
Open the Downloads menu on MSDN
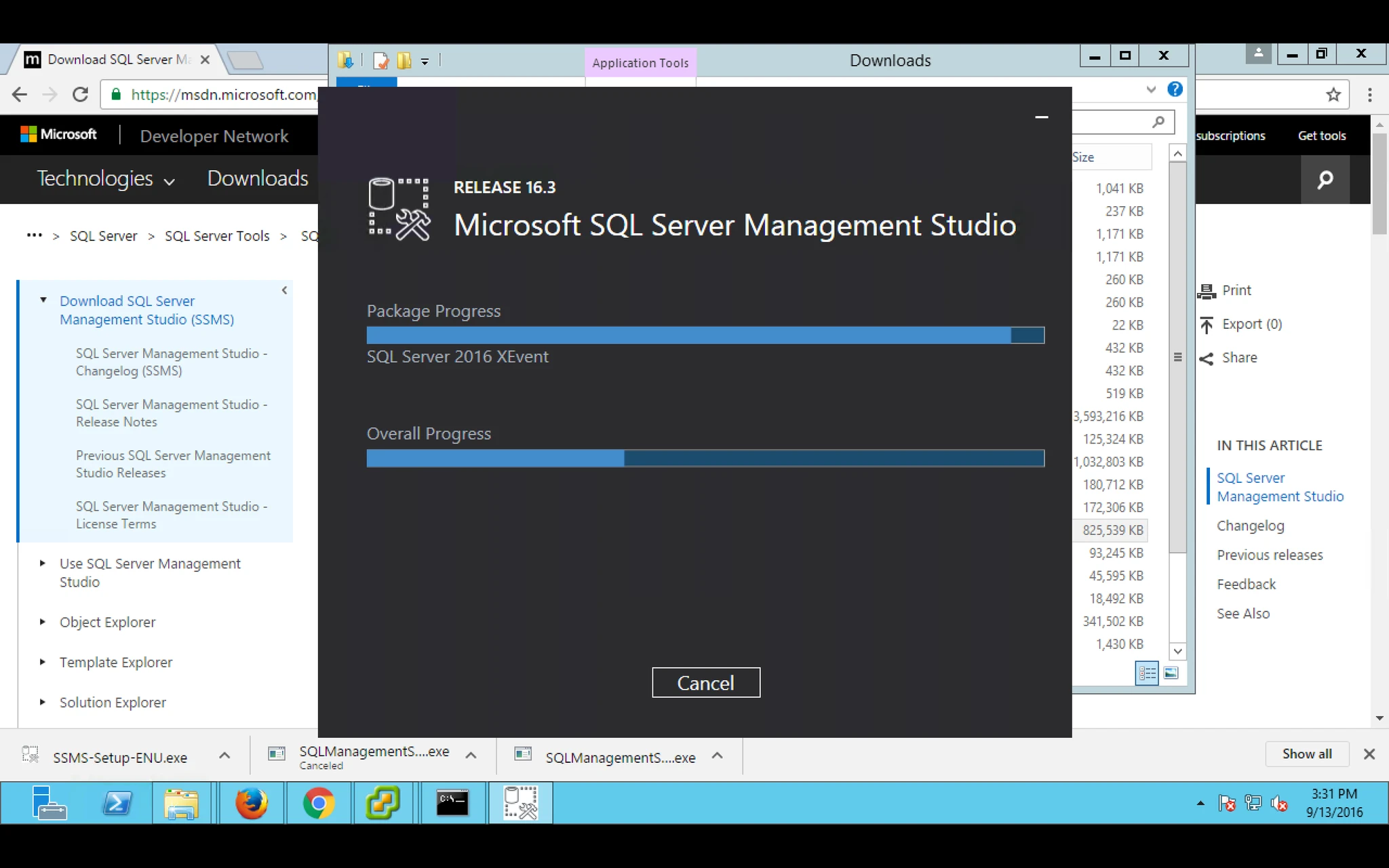point(258,178)
